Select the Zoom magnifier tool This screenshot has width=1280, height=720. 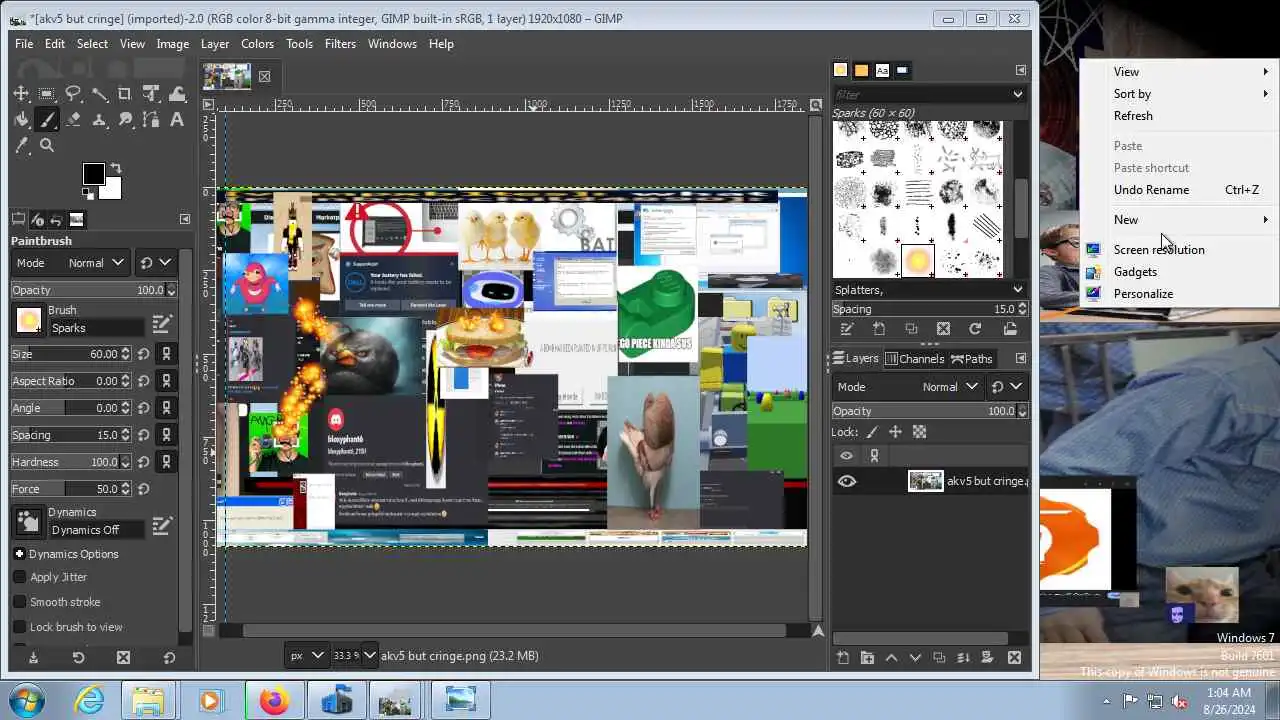point(47,146)
